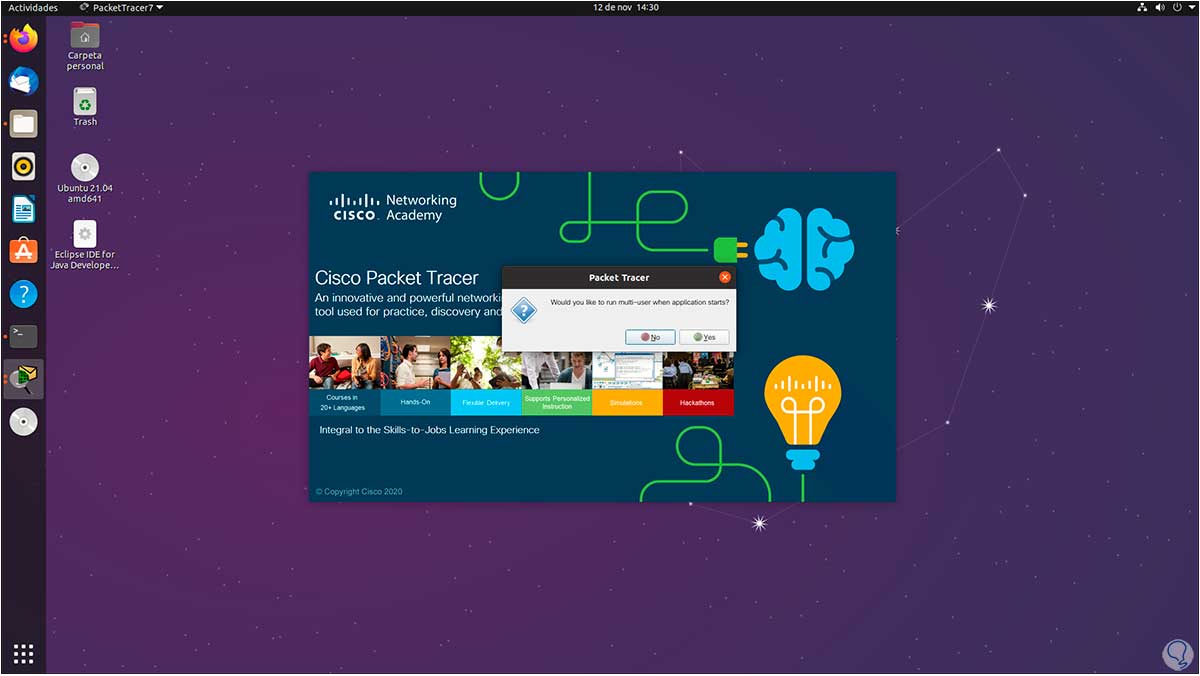
Task: Open Ubuntu Software store in dock
Action: [24, 251]
